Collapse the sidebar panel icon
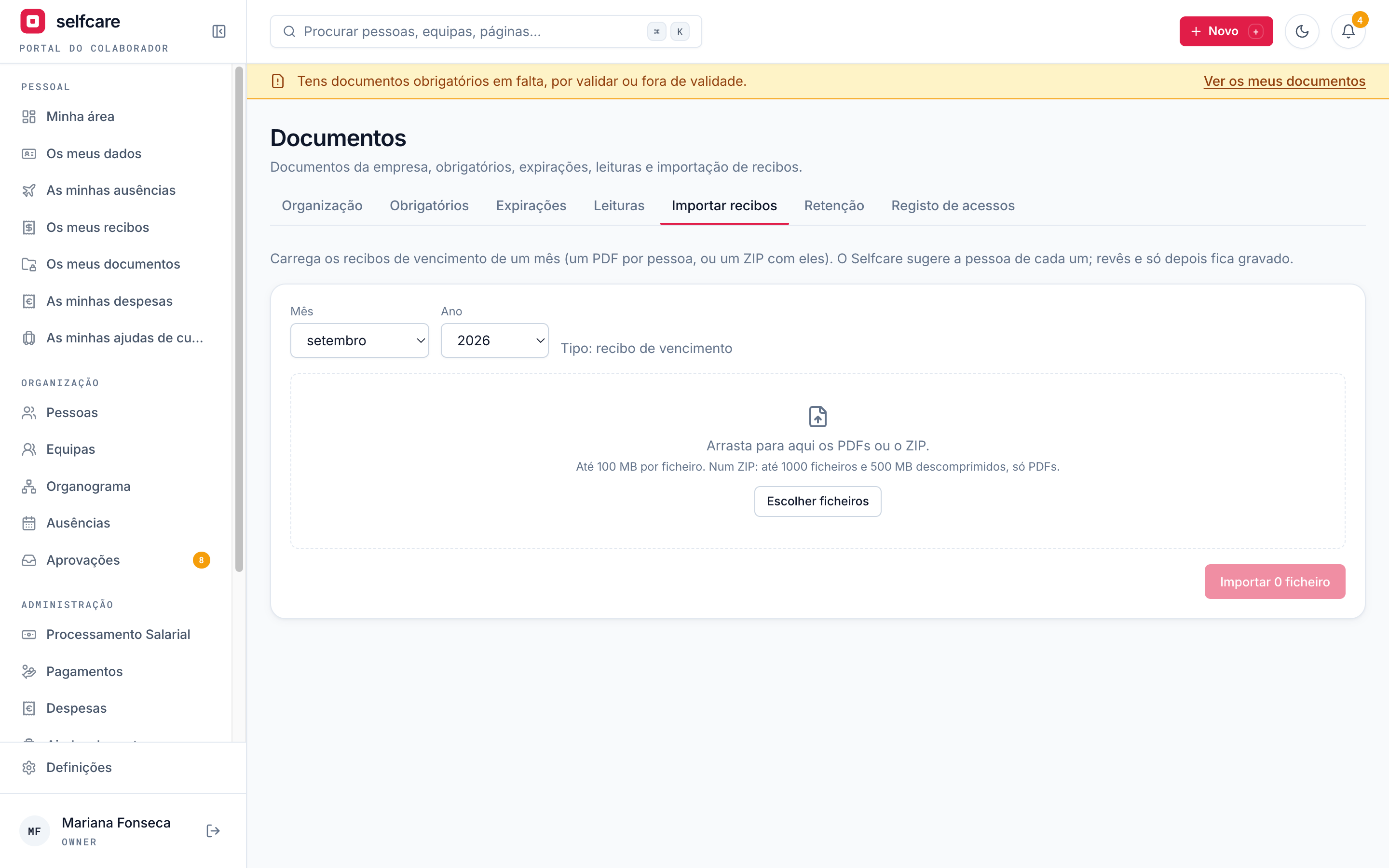 (x=218, y=31)
